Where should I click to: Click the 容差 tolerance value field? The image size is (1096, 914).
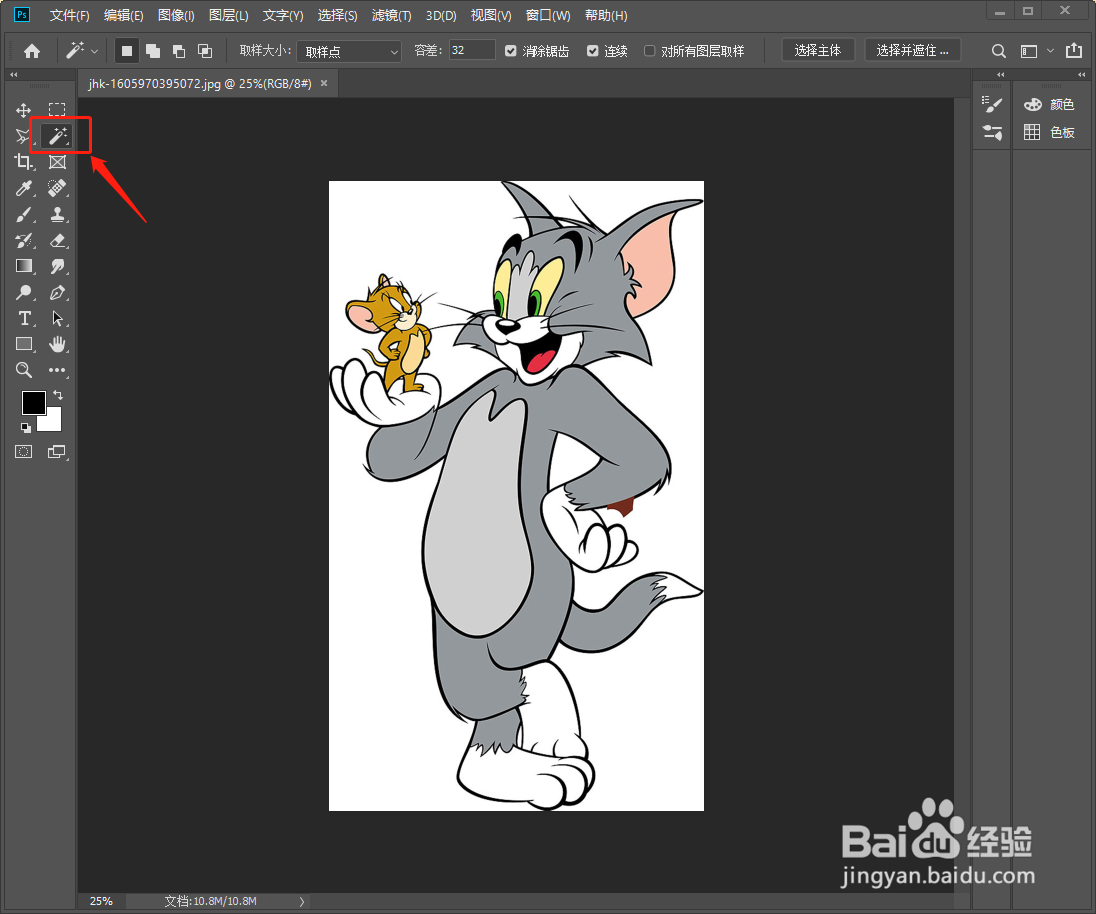472,50
